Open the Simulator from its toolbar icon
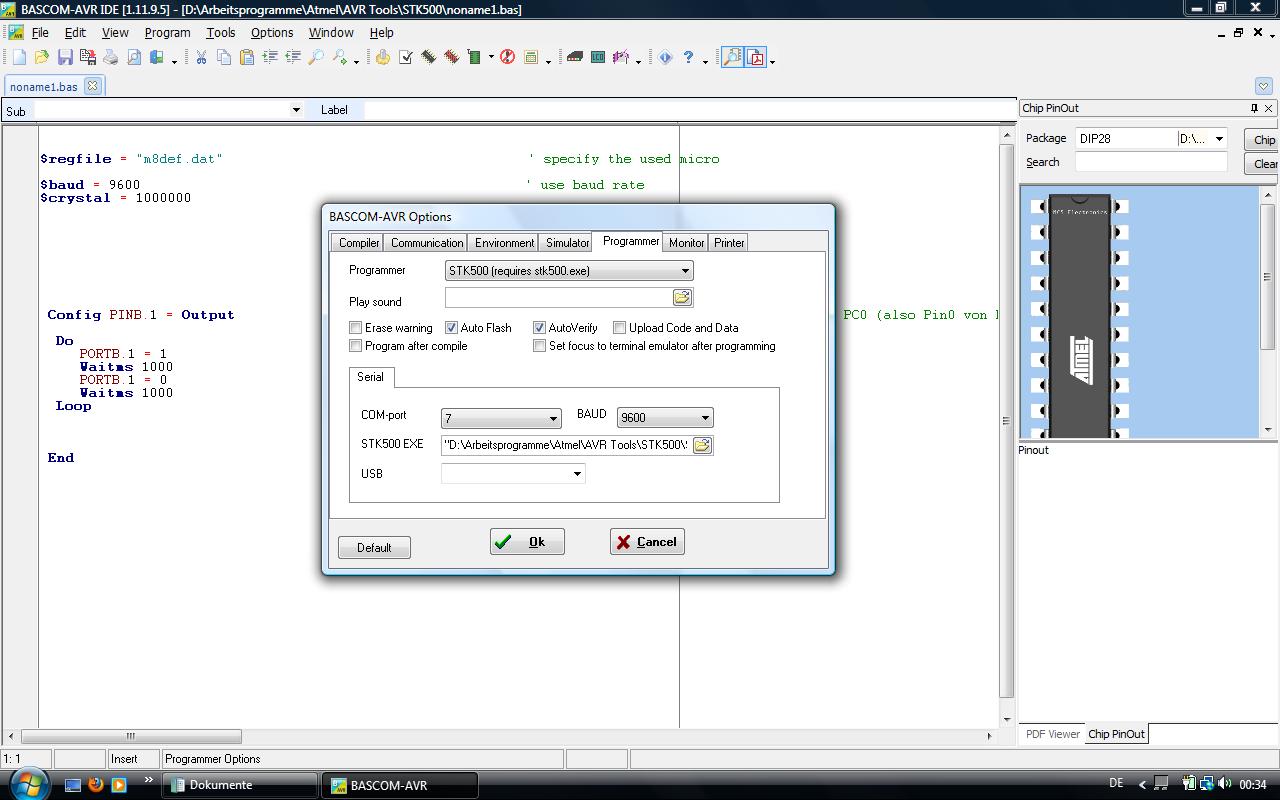The image size is (1280, 800). (x=531, y=58)
